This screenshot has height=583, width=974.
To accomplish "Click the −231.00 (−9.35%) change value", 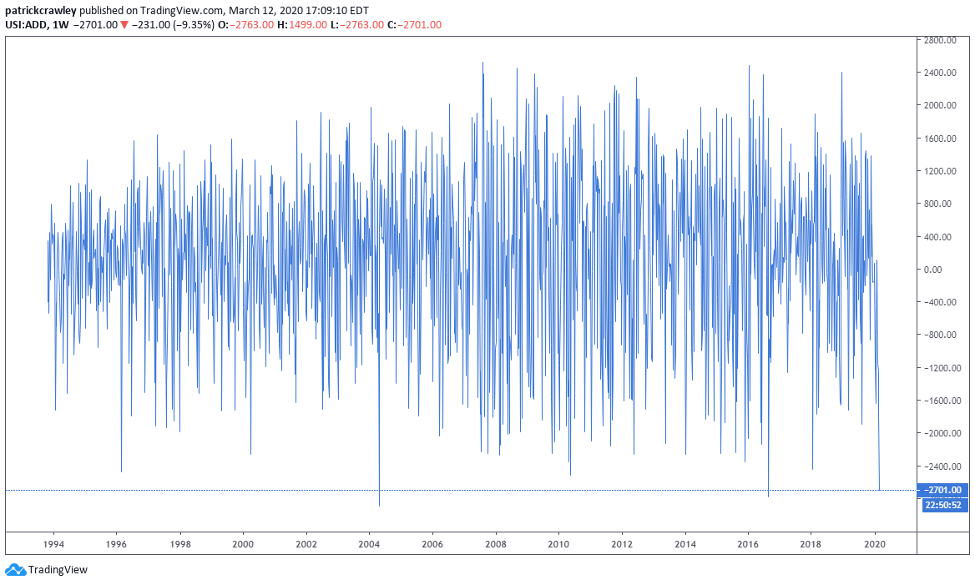I will coord(173,25).
